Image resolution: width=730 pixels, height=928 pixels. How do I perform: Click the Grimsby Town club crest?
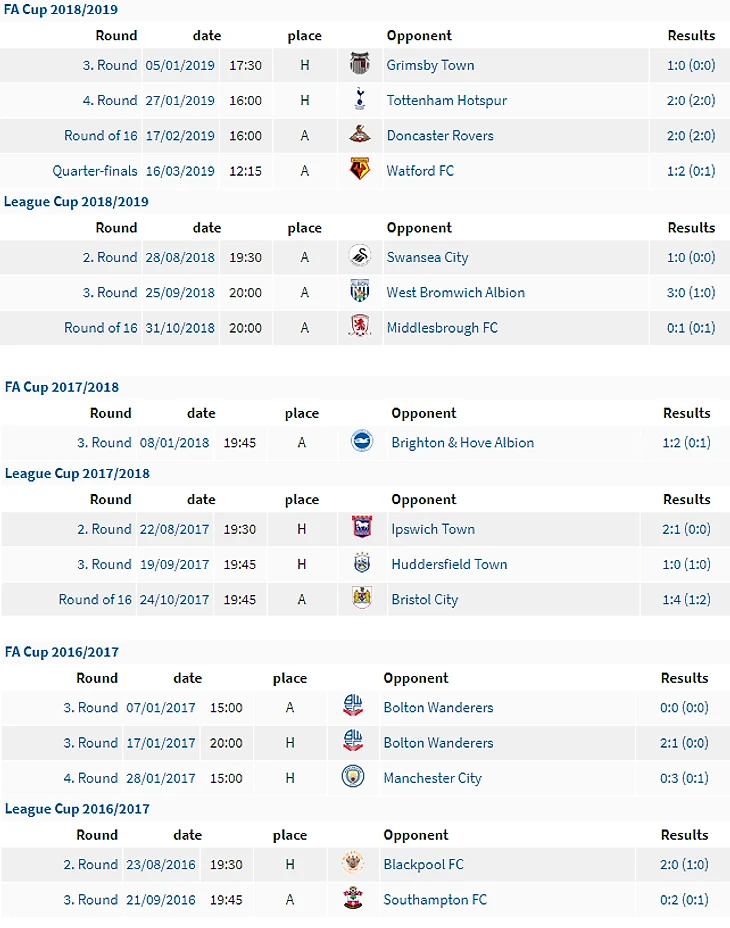[x=360, y=66]
